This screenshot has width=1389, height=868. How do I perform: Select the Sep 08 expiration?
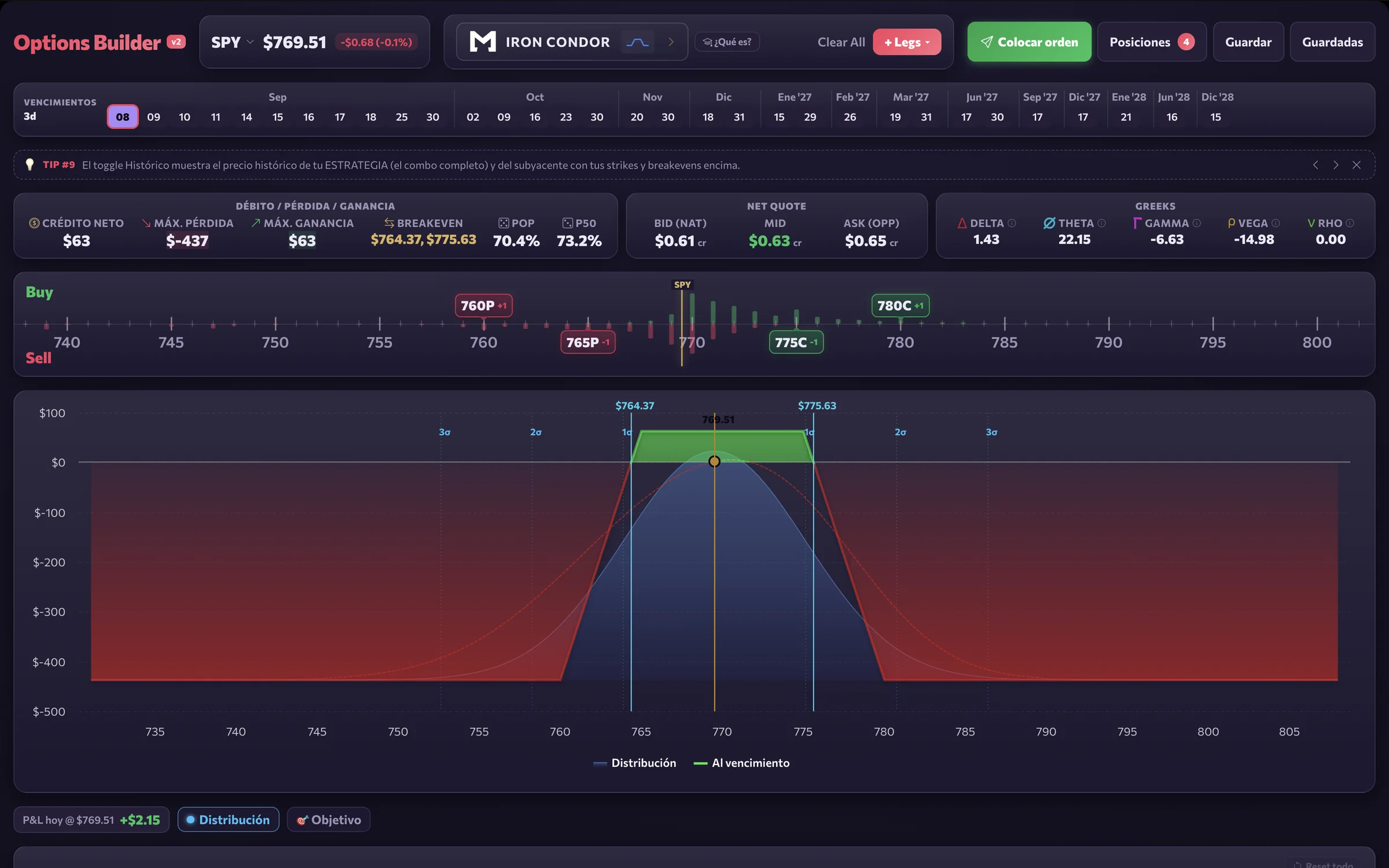[x=123, y=117]
